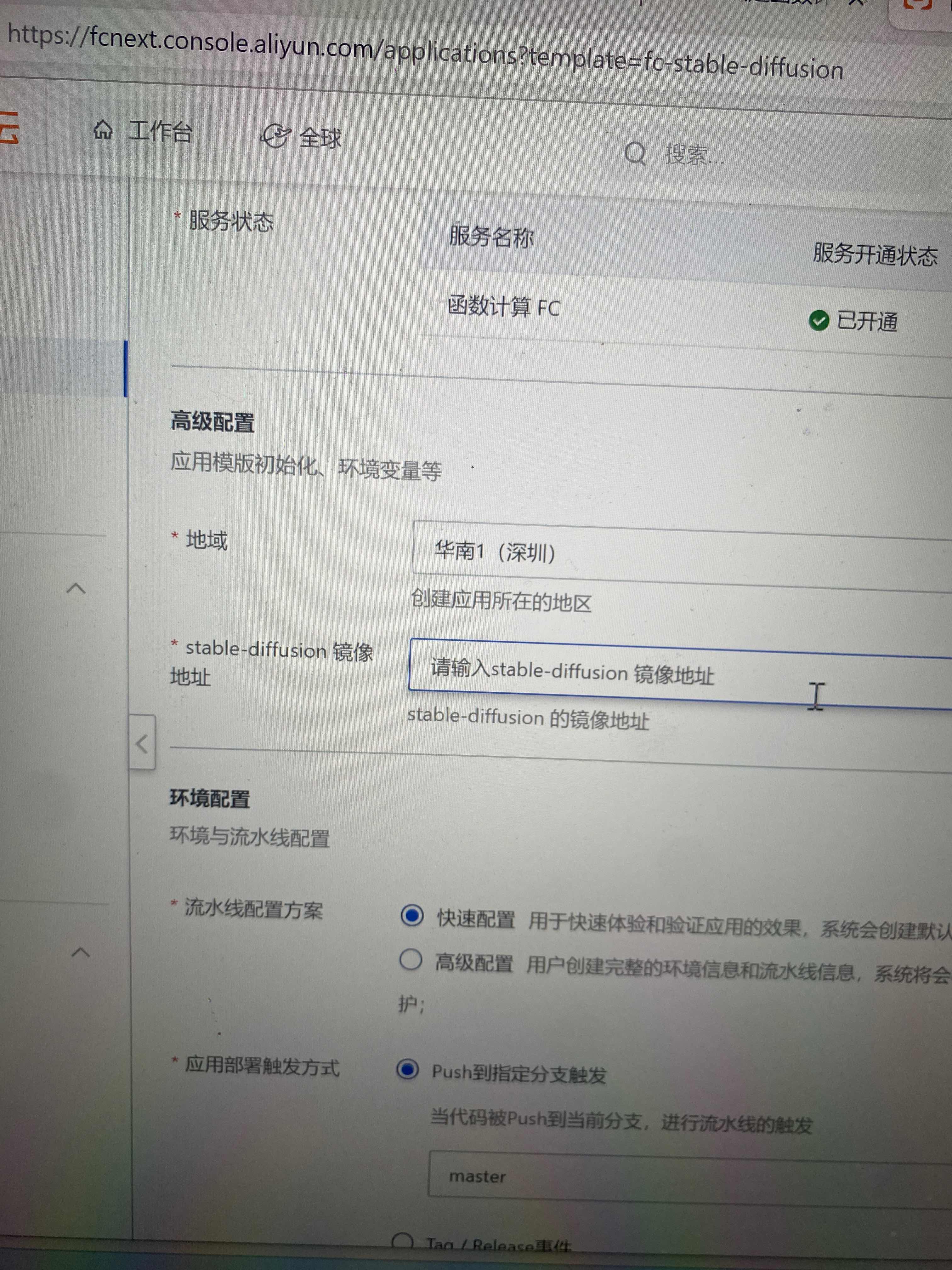Screen dimensions: 952x1270
Task: Open the 工作台 workbench menu
Action: click(x=160, y=131)
